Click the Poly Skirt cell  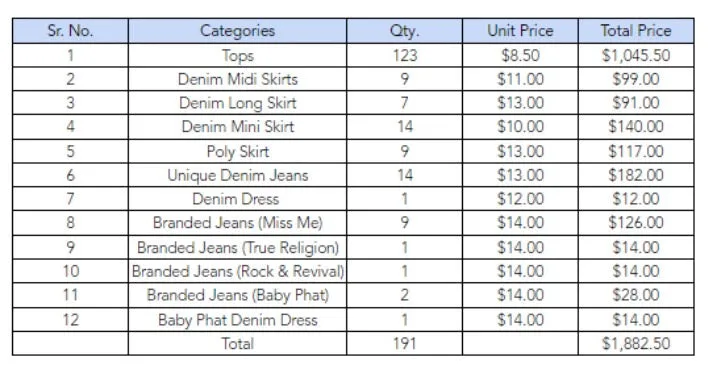(x=237, y=151)
